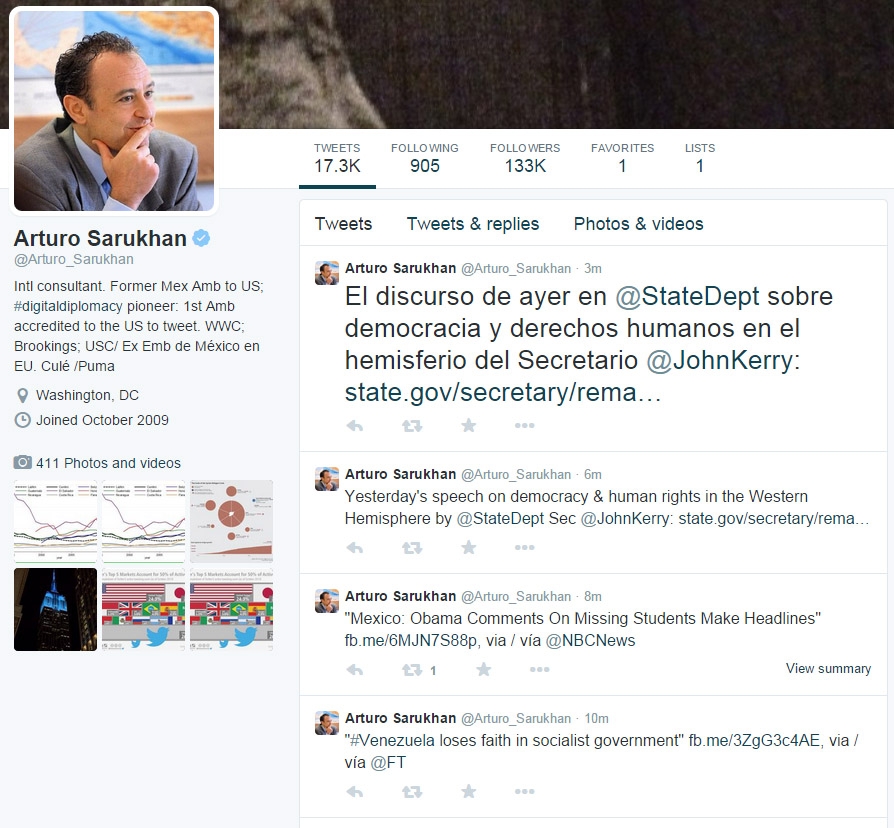Viewport: 894px width, 828px height.
Task: Open the Following 905 stat
Action: pos(425,158)
